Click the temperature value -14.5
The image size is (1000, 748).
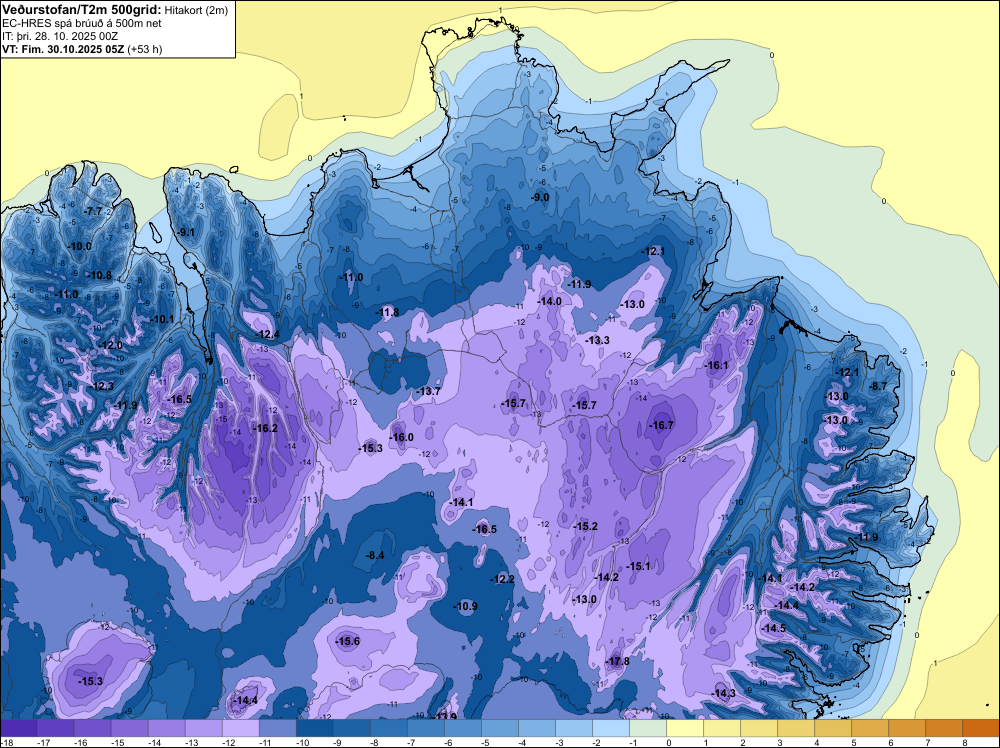[x=774, y=629]
